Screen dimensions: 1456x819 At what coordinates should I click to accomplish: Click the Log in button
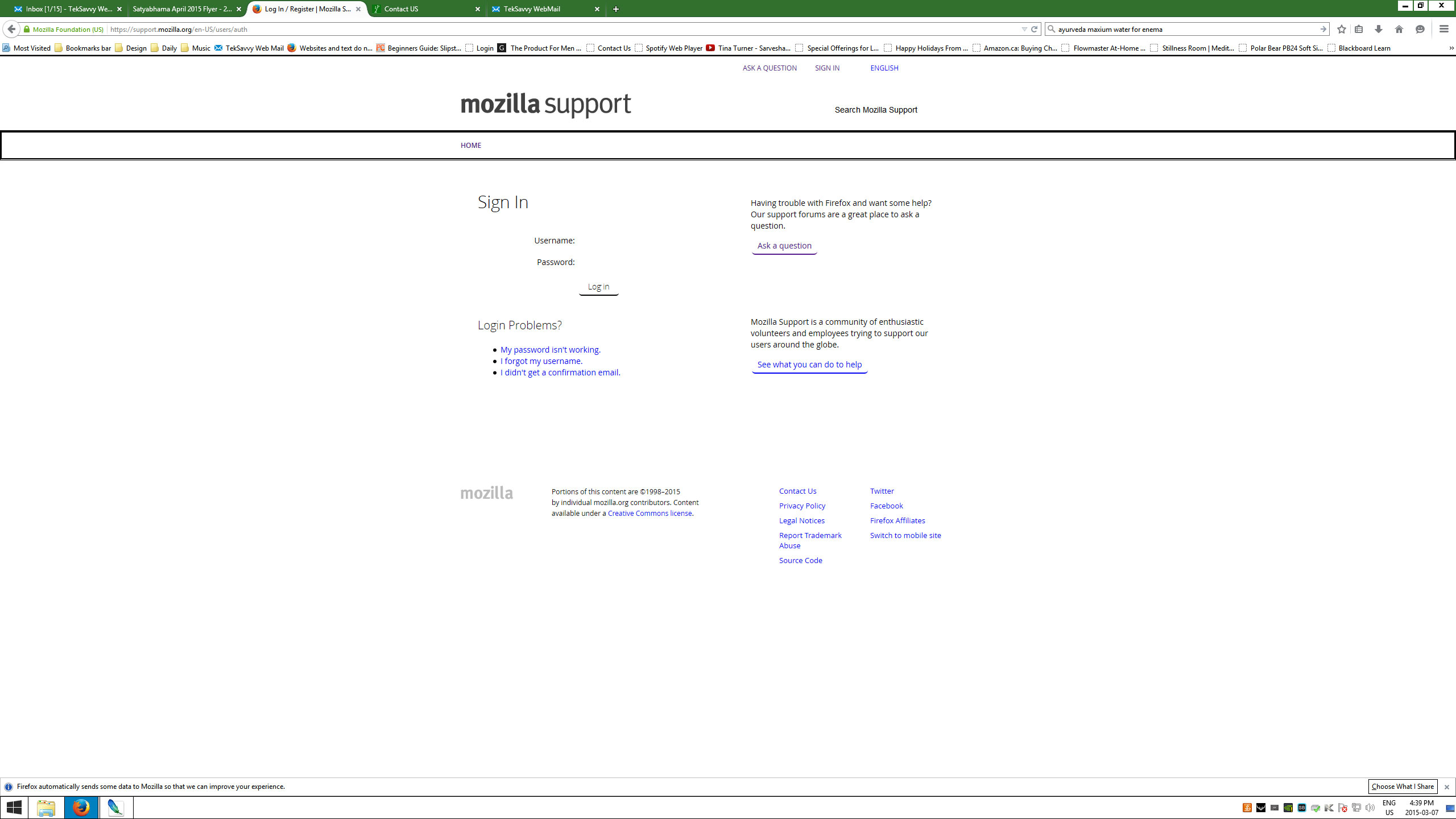pyautogui.click(x=598, y=287)
